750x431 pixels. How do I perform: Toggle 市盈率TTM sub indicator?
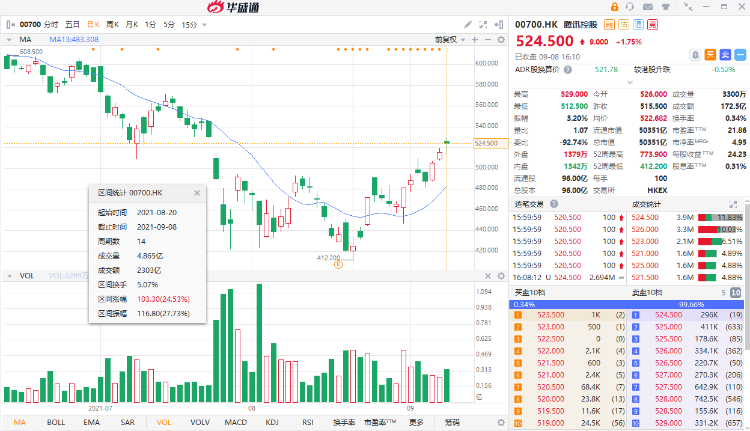point(380,422)
